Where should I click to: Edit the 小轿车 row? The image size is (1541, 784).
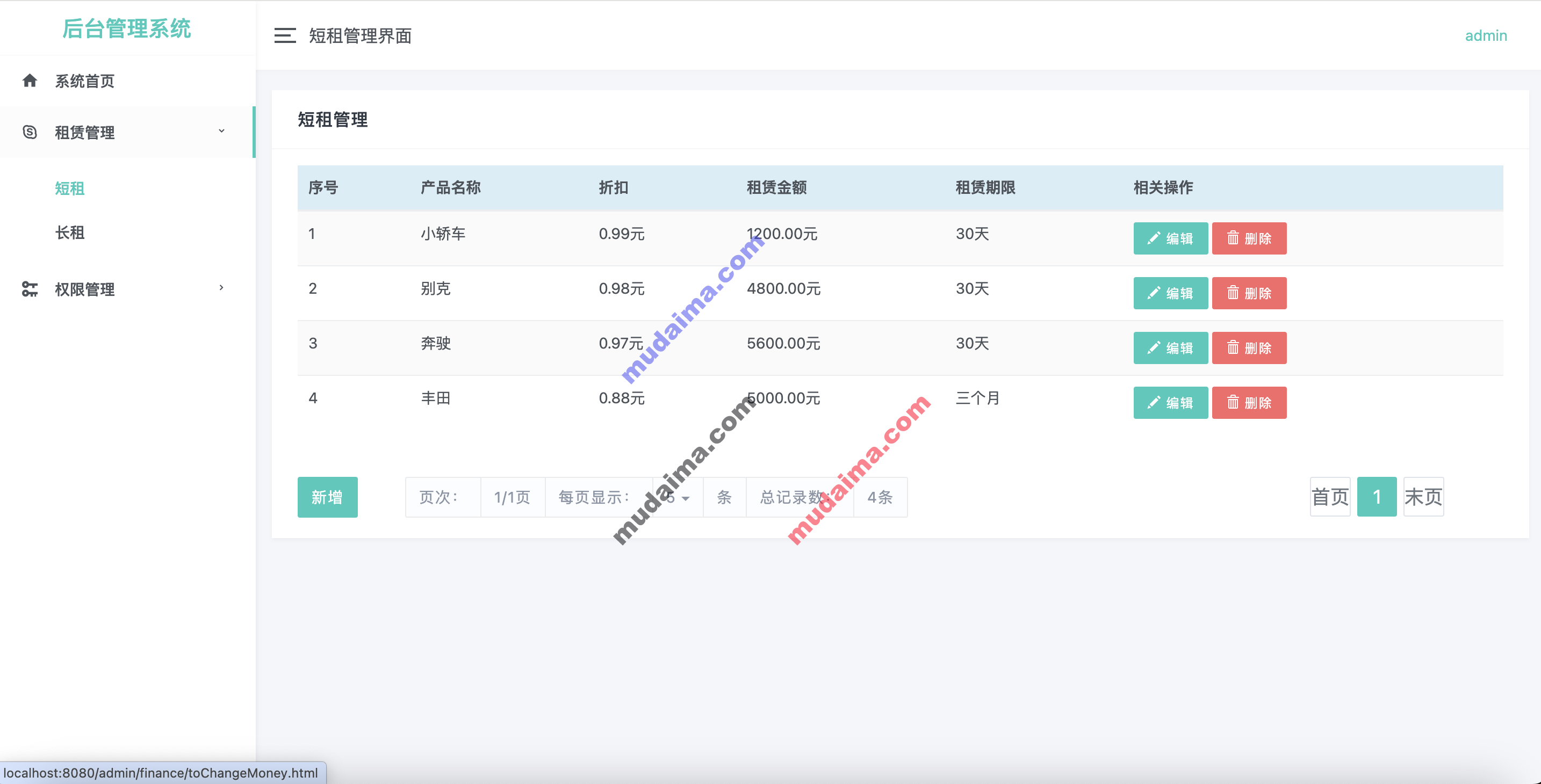(1171, 238)
